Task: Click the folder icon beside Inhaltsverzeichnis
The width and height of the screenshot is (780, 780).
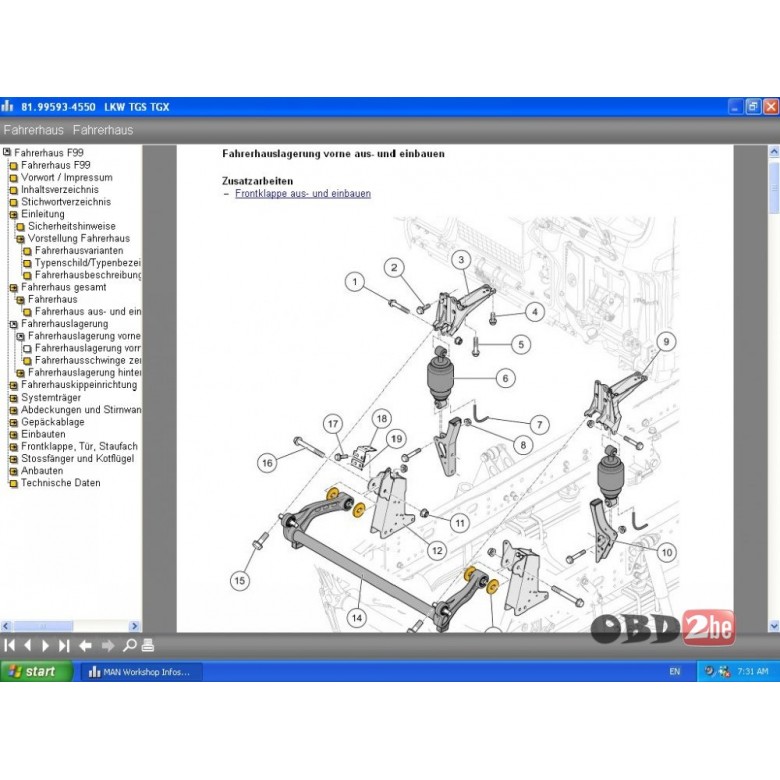Action: click(14, 190)
